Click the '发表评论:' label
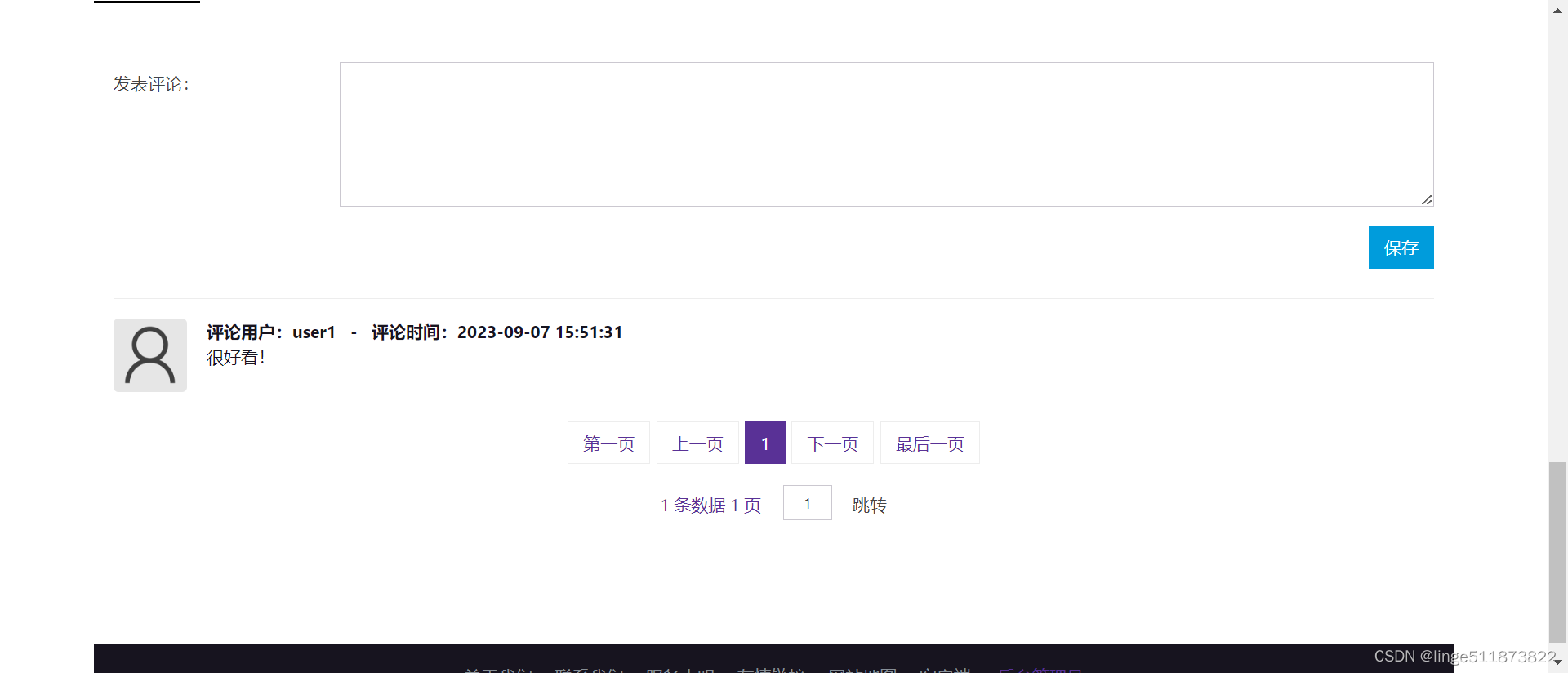Image resolution: width=1568 pixels, height=673 pixels. [151, 84]
